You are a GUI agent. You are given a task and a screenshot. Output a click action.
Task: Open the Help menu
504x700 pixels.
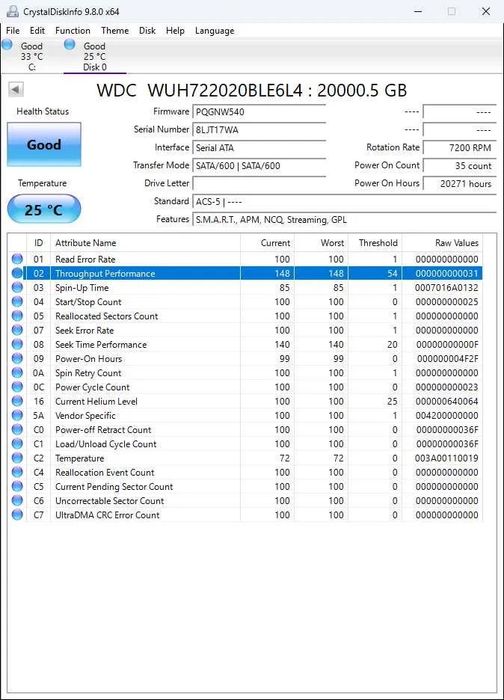(x=175, y=31)
